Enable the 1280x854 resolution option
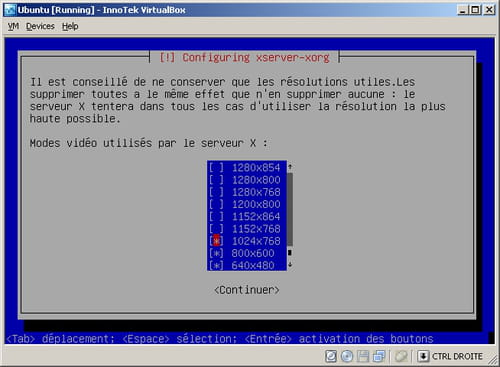 [x=216, y=167]
